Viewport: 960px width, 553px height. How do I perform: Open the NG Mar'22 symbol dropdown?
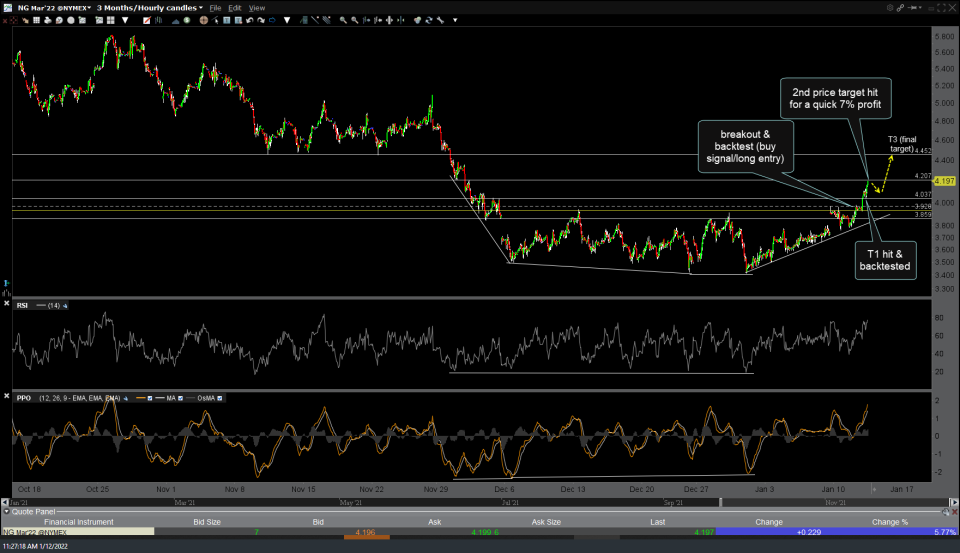coord(51,7)
